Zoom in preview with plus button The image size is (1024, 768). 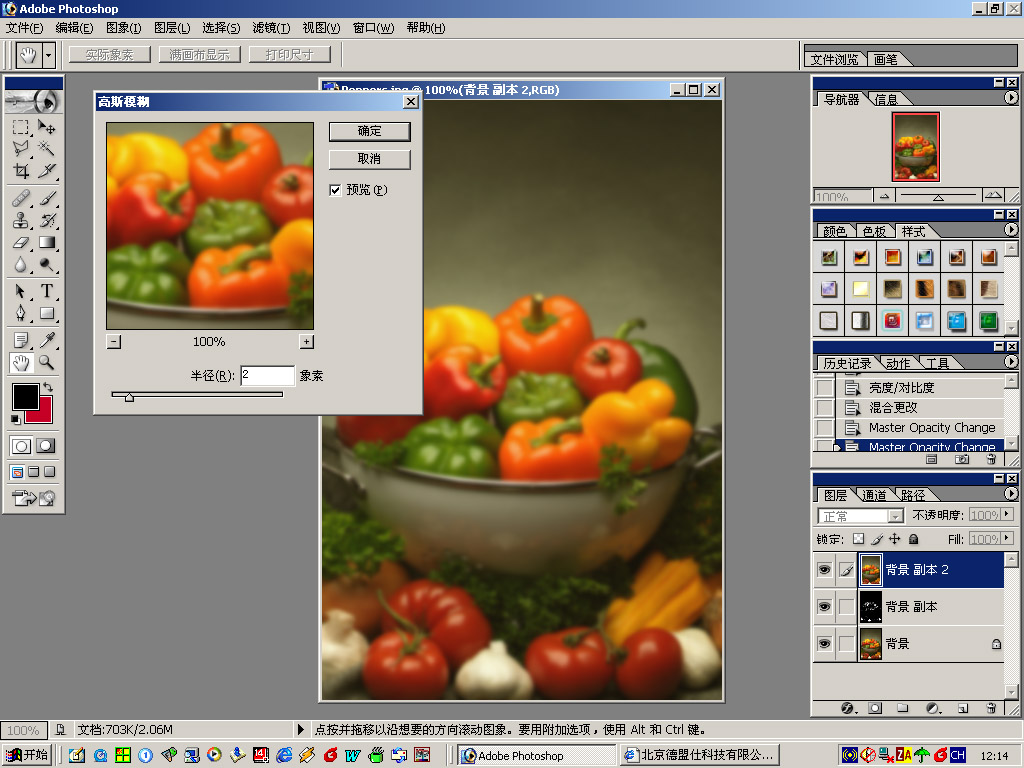306,342
